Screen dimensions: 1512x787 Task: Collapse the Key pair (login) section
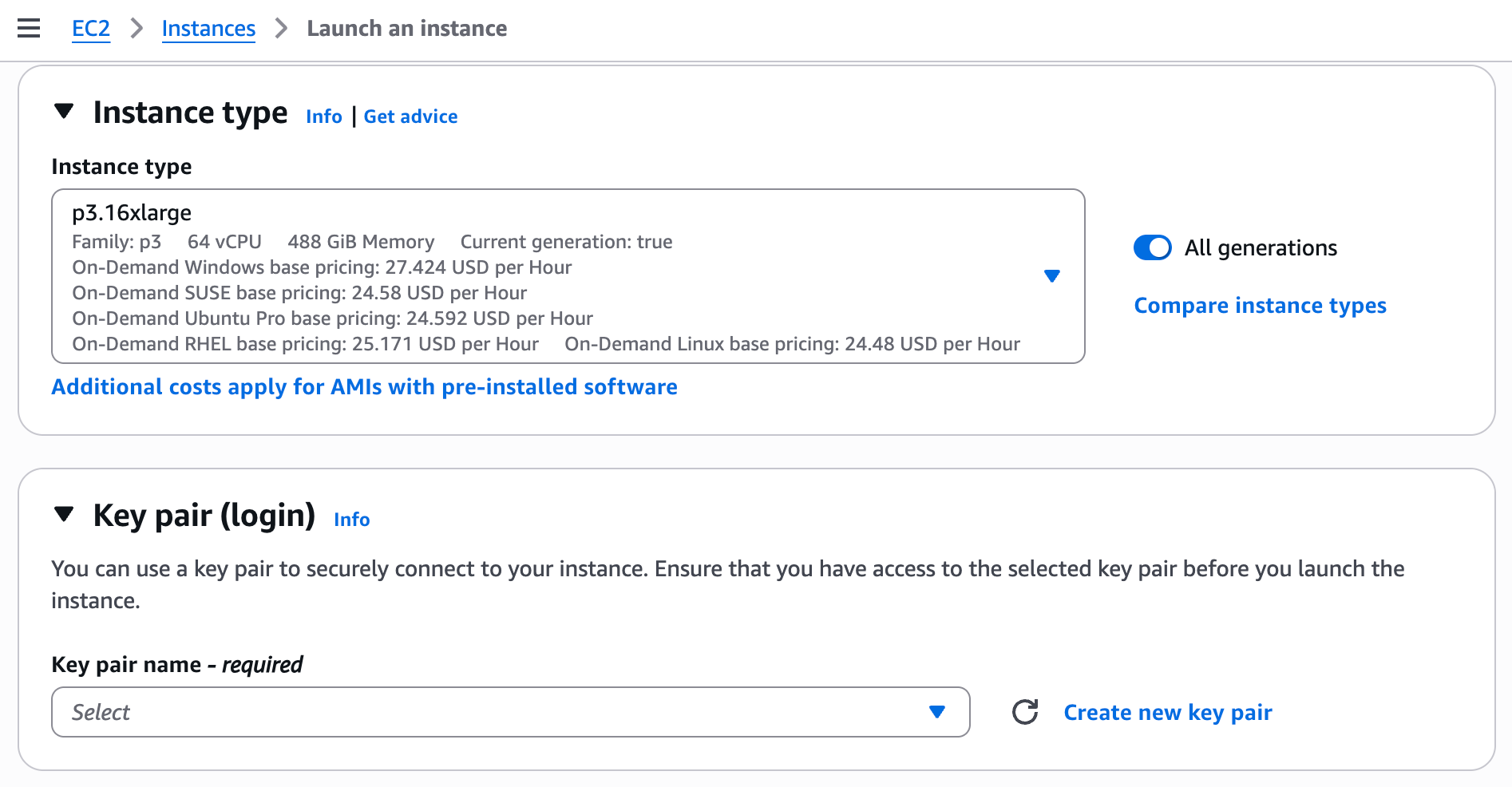click(64, 514)
